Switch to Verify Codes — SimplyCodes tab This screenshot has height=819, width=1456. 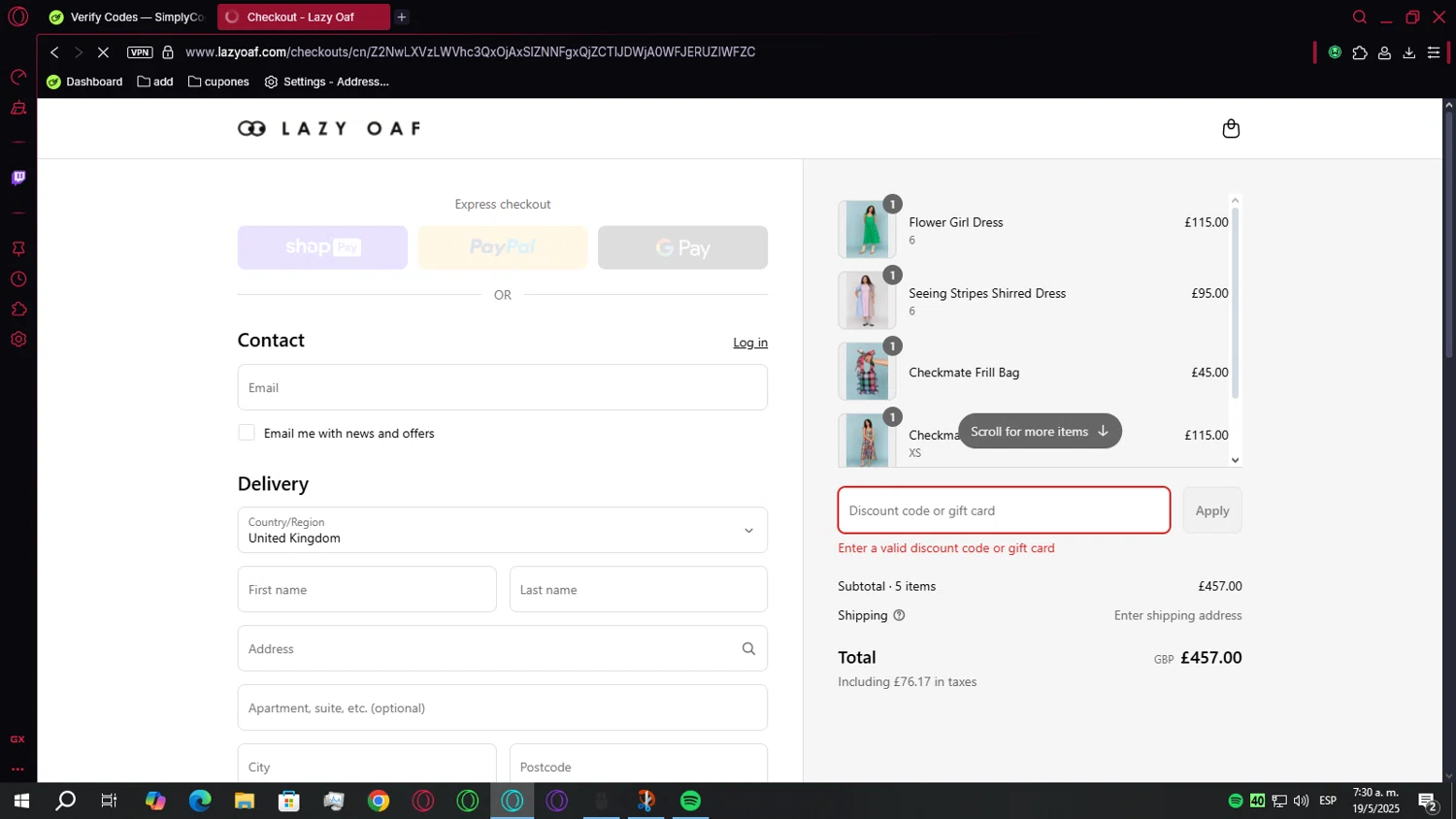coord(126,16)
